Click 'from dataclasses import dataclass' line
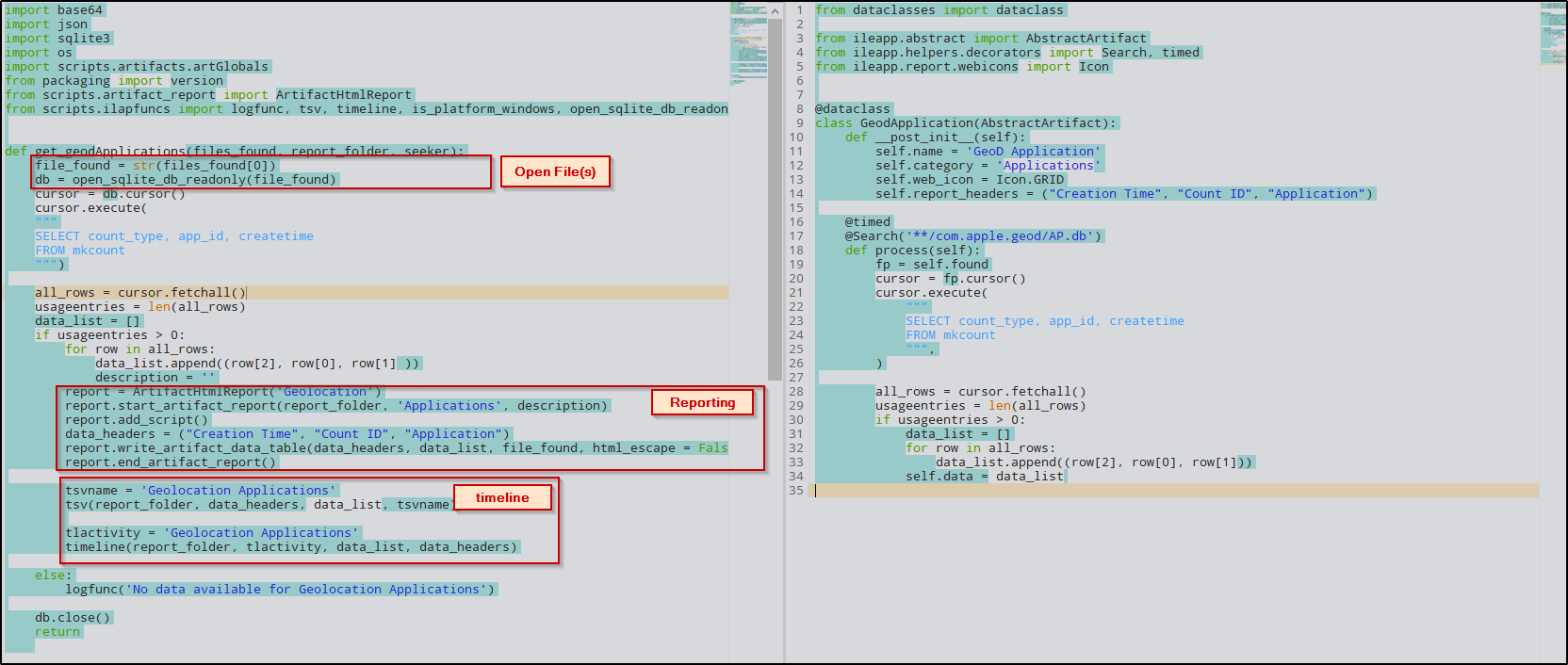Screen dimensions: 1568x665 tap(939, 10)
